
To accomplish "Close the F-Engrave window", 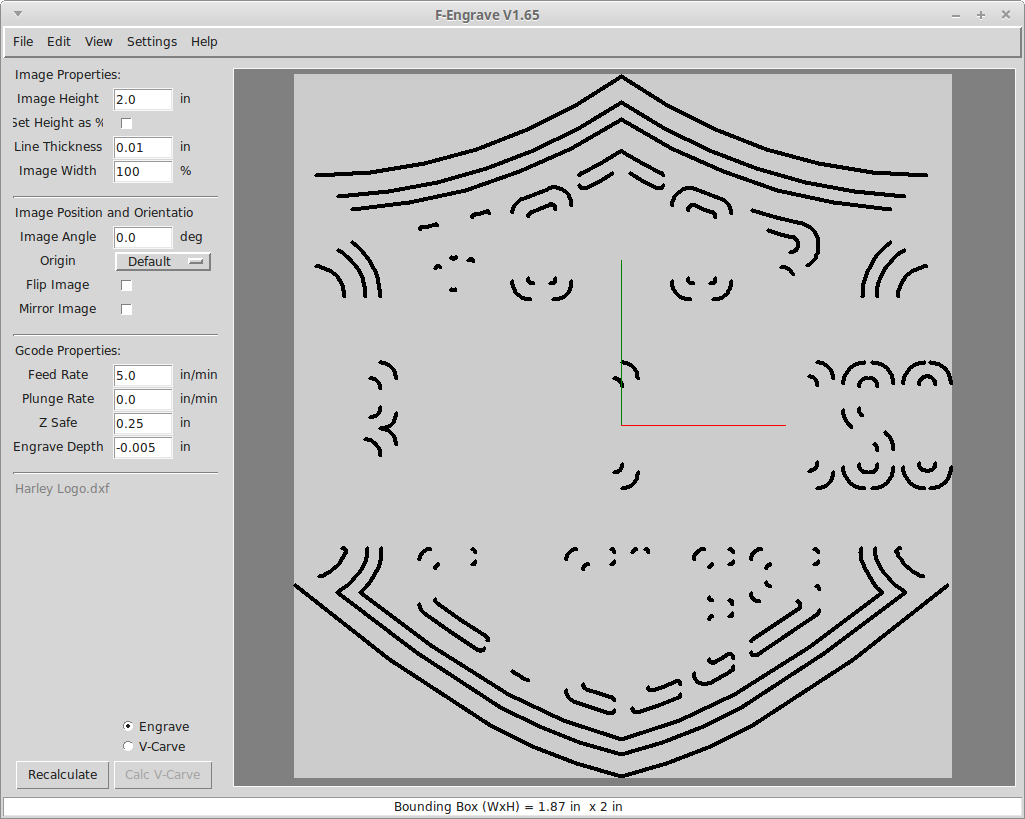I will (x=1005, y=15).
